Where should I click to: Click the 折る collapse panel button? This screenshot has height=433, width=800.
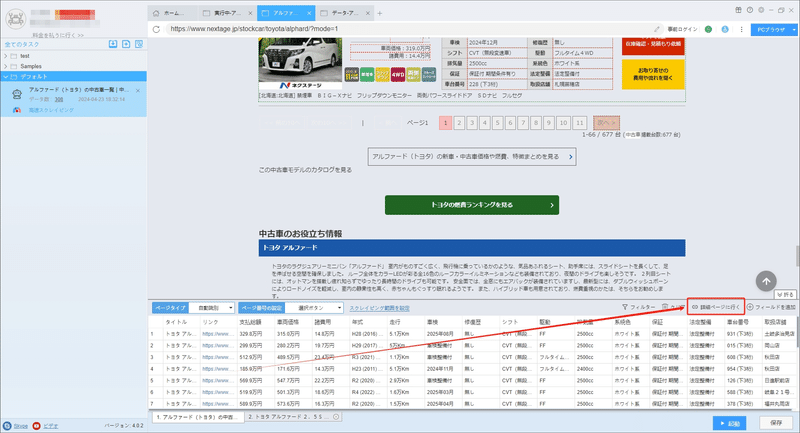tap(785, 295)
